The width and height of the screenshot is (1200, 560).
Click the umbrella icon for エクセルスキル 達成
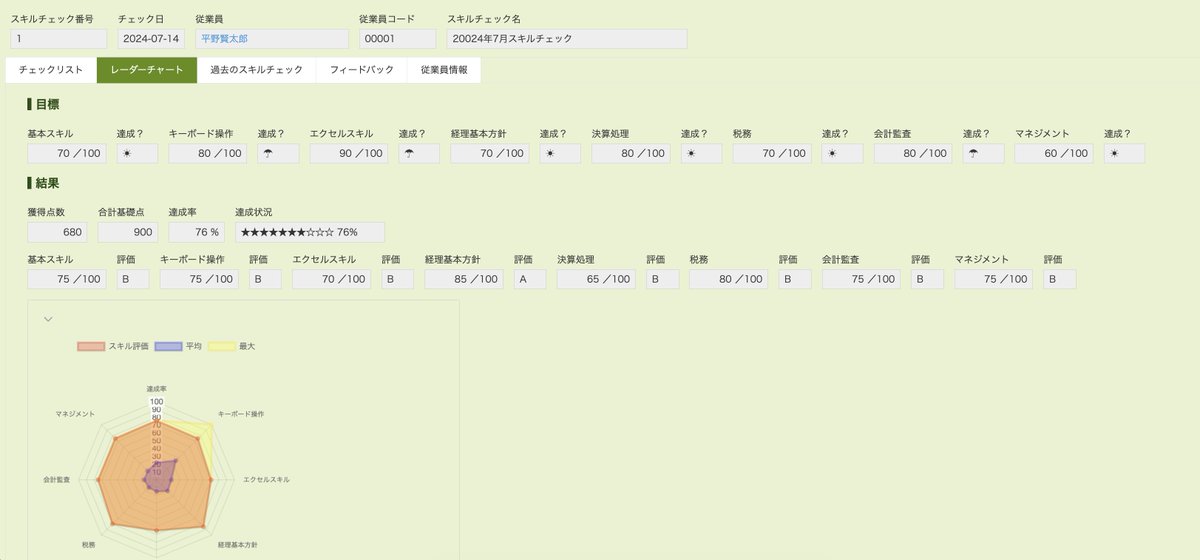coord(408,154)
